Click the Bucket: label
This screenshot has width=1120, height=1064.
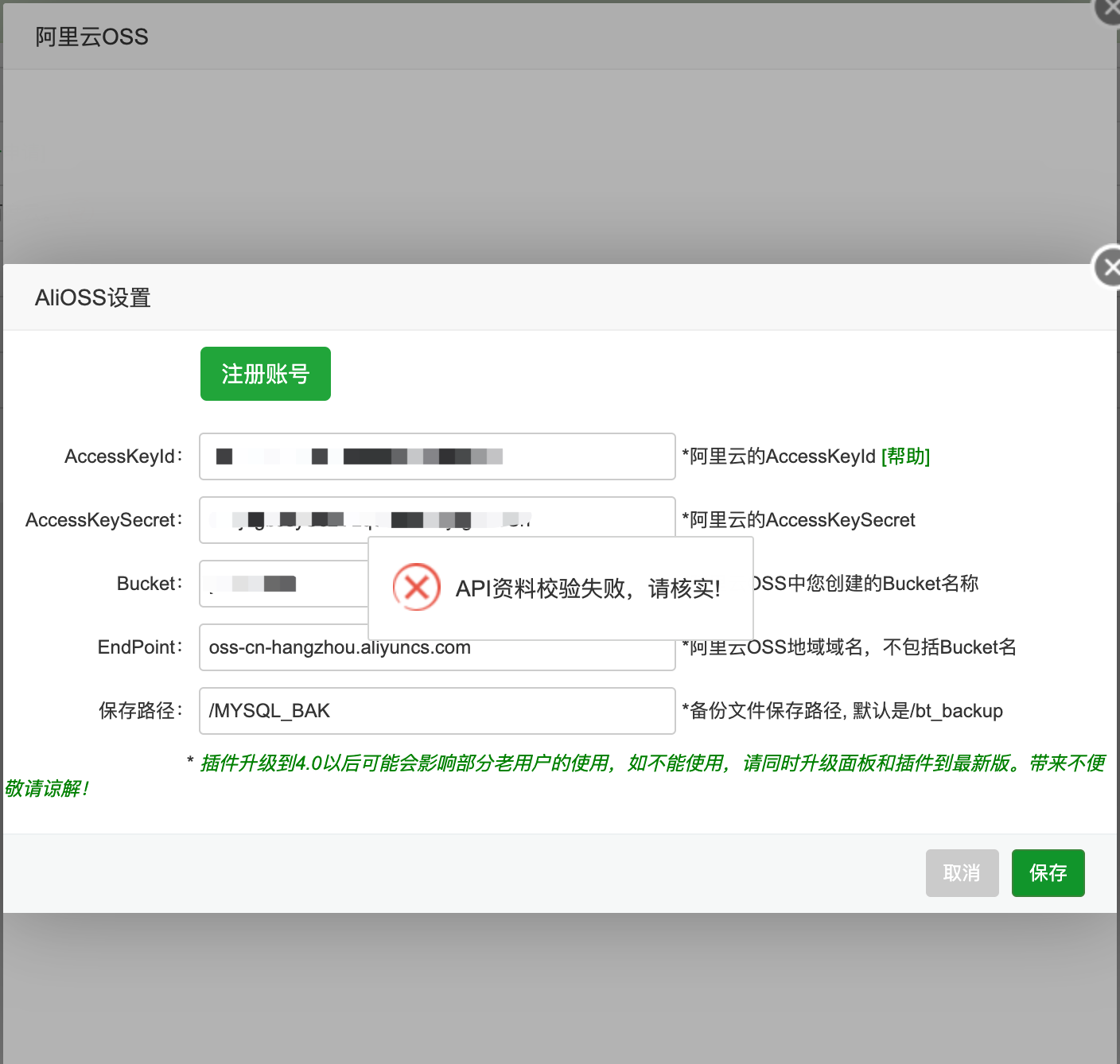point(150,584)
